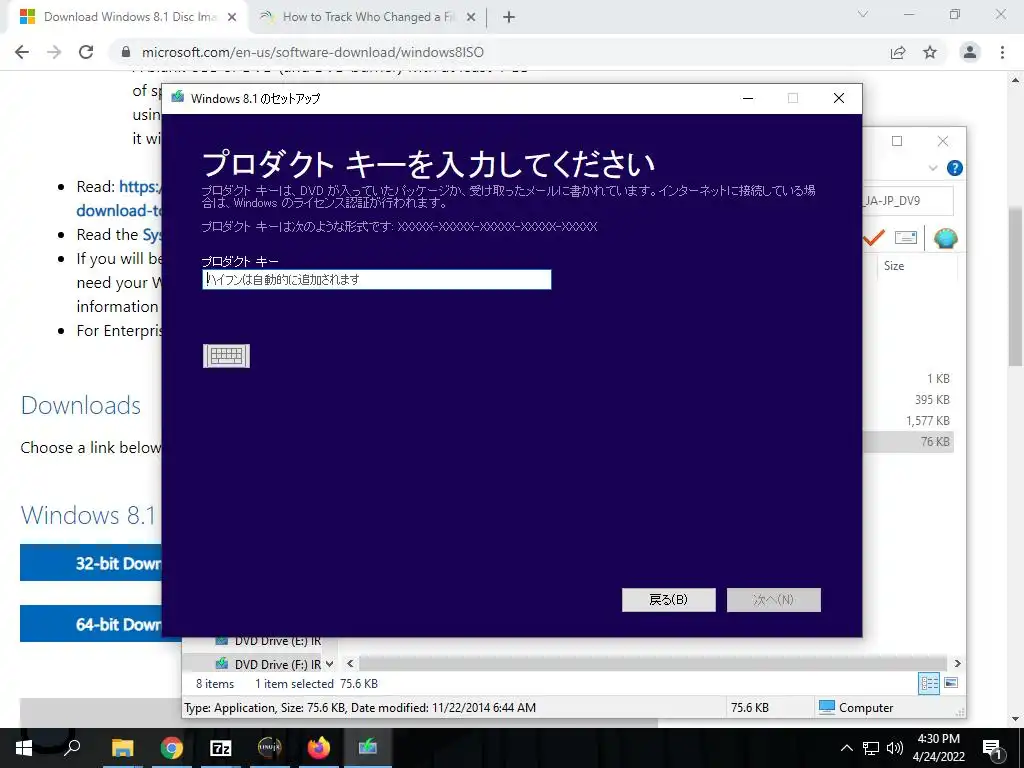Select the highlighted 76 KB file row

coord(908,441)
